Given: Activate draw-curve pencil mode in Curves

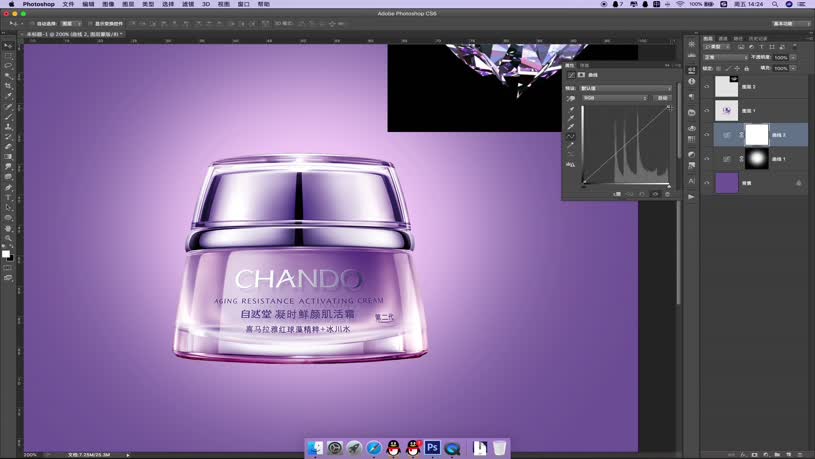Looking at the screenshot, I should click(571, 146).
